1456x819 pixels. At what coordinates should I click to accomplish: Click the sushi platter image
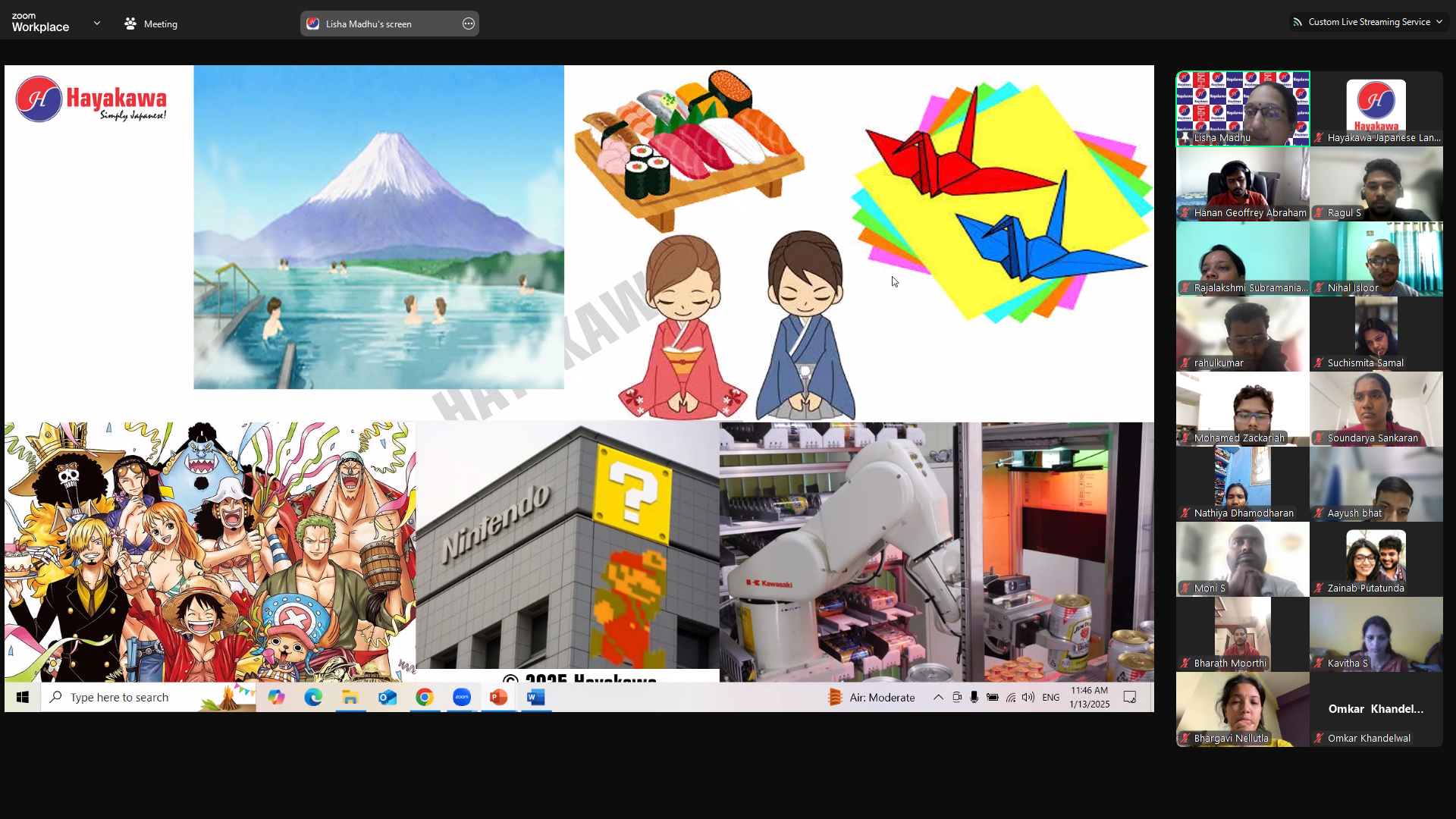point(689,149)
